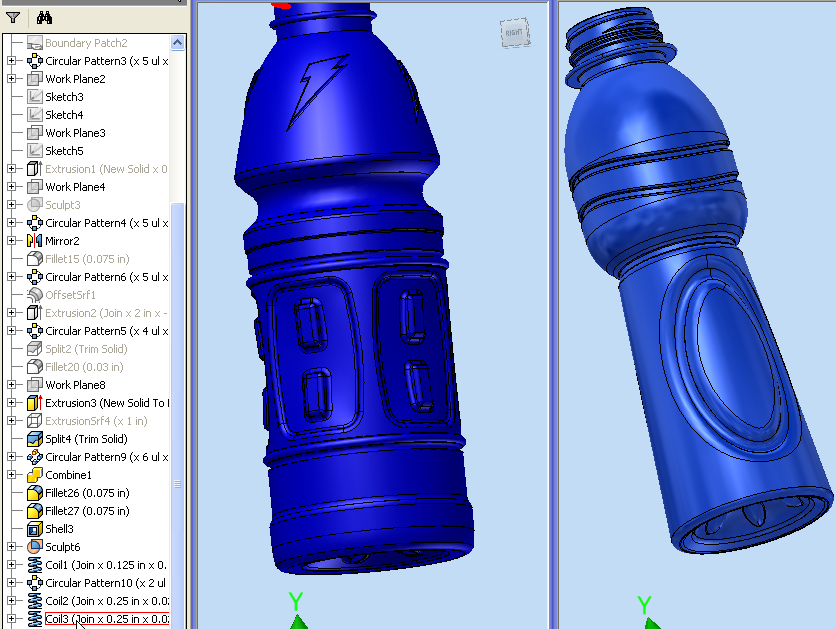
Task: Click the Sketch4 icon
Action: (x=35, y=115)
